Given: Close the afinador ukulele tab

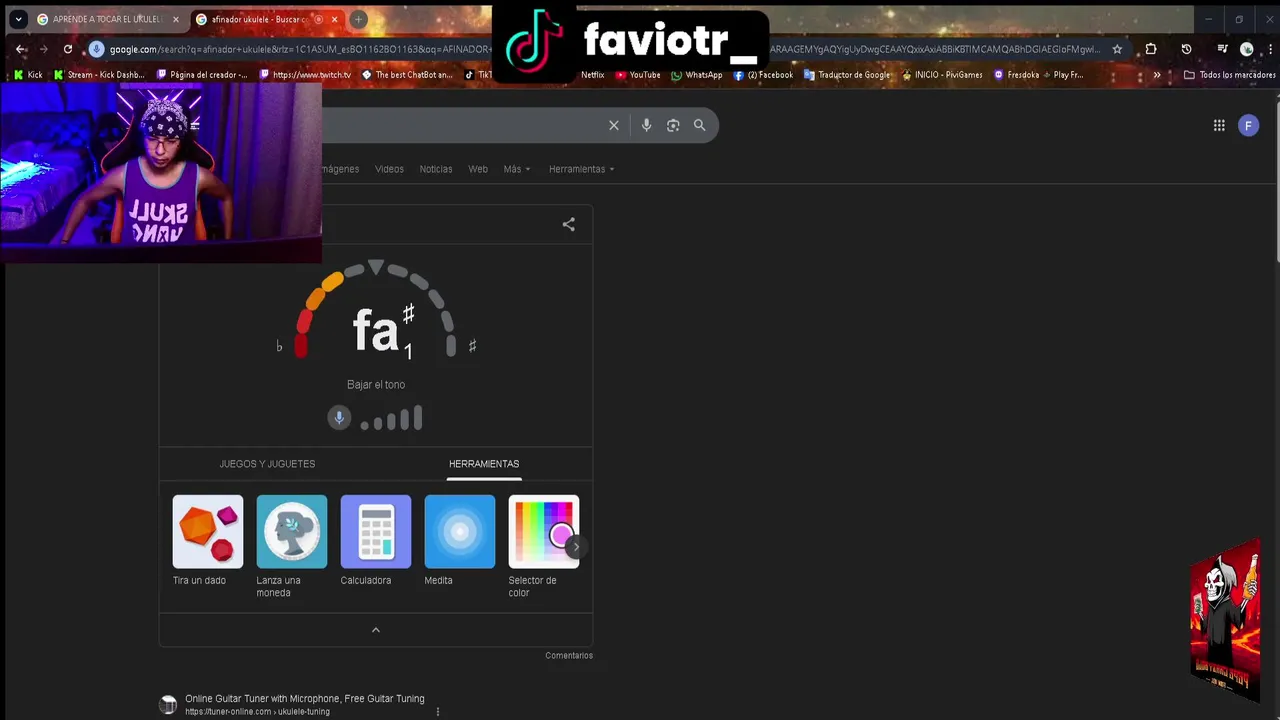Looking at the screenshot, I should point(335,19).
